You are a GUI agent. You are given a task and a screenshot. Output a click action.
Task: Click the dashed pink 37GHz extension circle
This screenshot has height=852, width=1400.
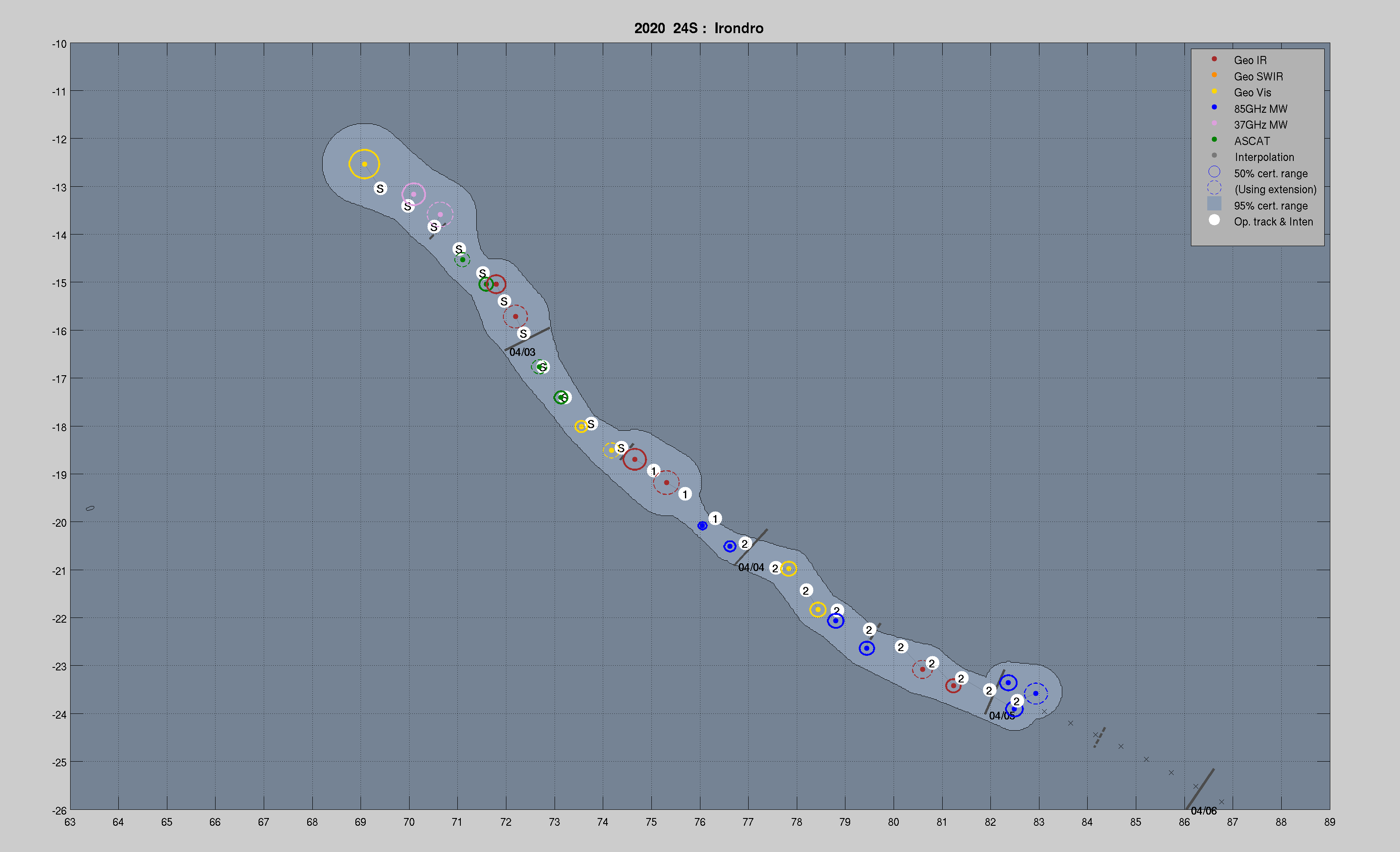pos(440,214)
